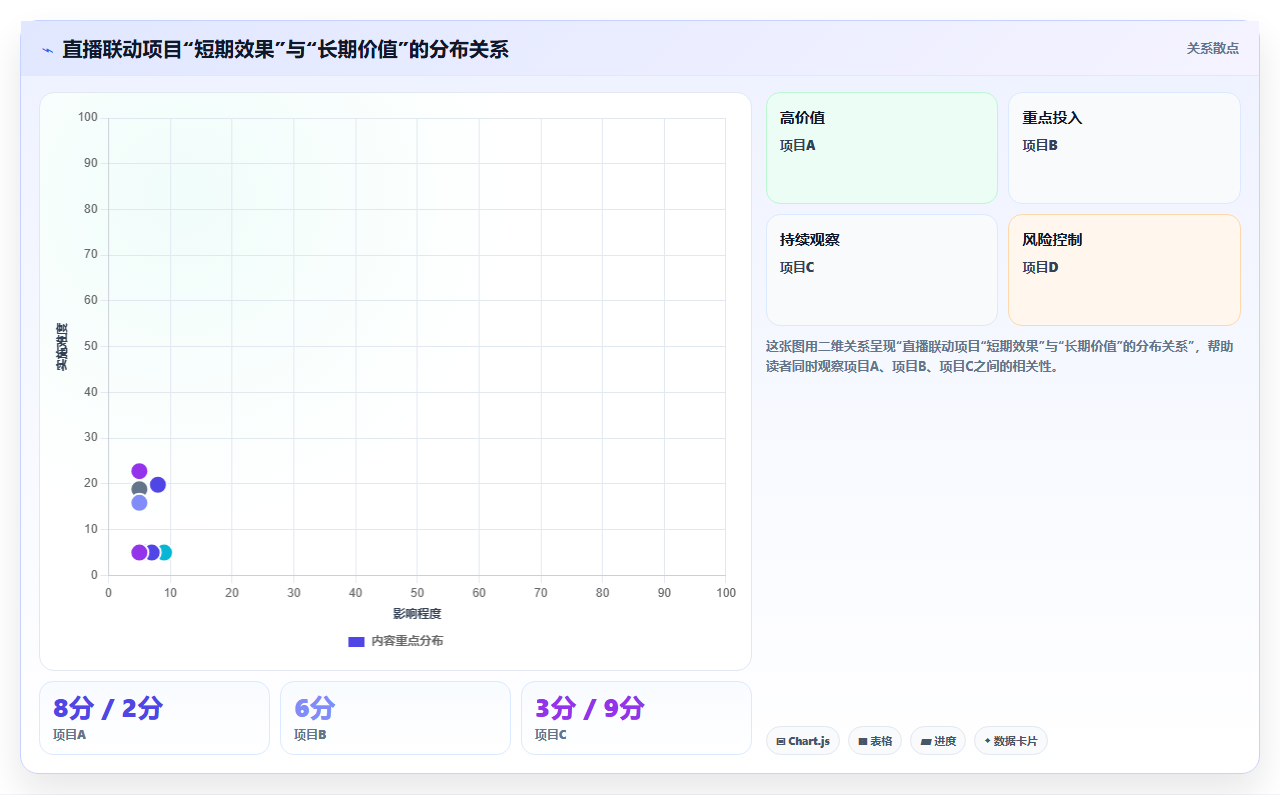Screen dimensions: 1280x795
Task: Click the gray scatter point near y=18
Action: 139,490
